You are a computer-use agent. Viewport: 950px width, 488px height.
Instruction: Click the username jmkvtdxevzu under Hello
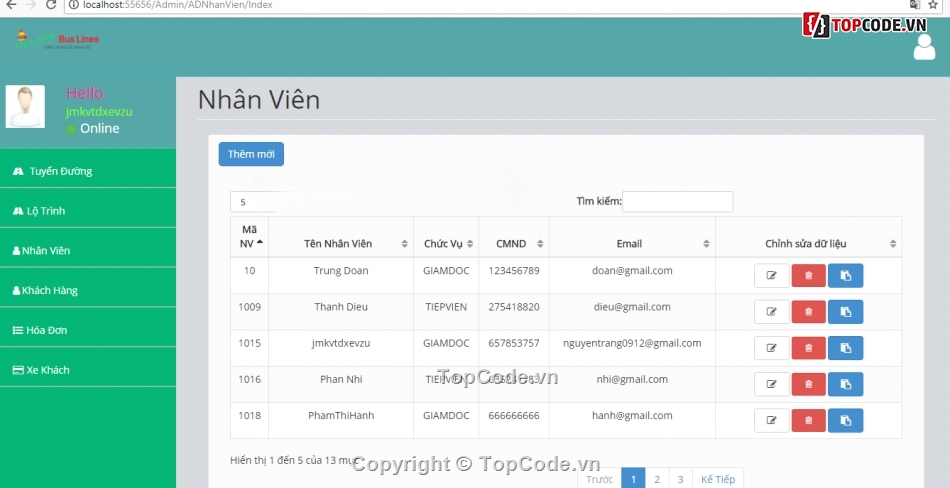pos(99,112)
